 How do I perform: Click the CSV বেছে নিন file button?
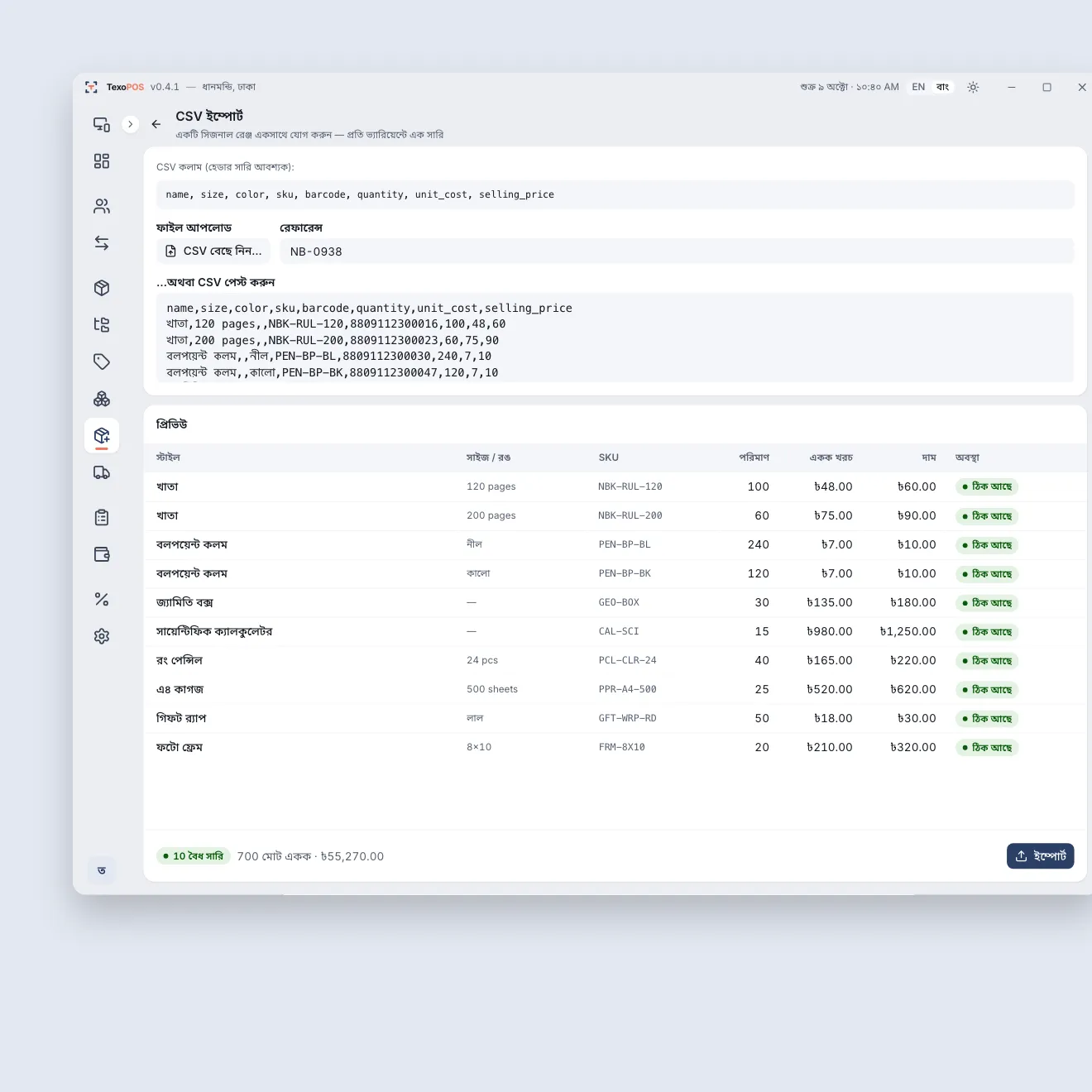click(213, 251)
